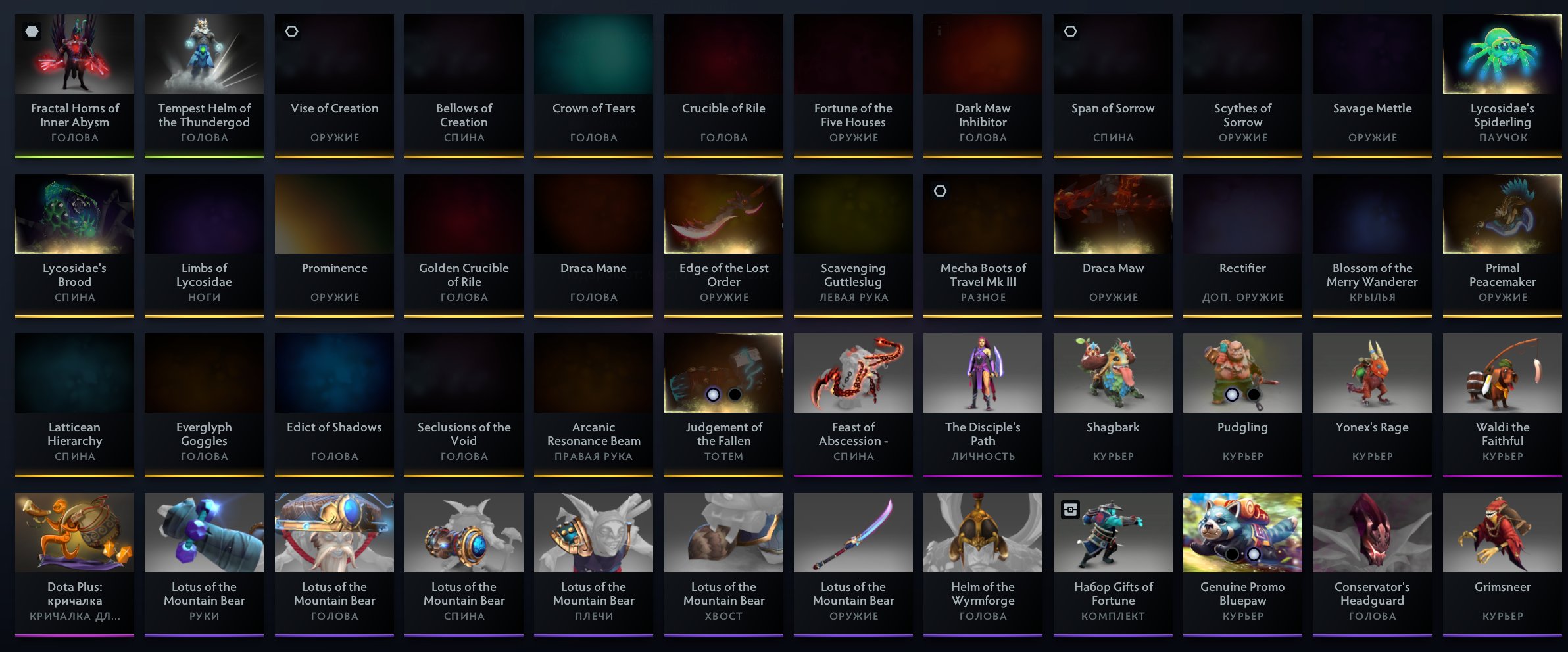
Task: Select white style dot on Genuine Promo Bluepaw
Action: click(1254, 554)
